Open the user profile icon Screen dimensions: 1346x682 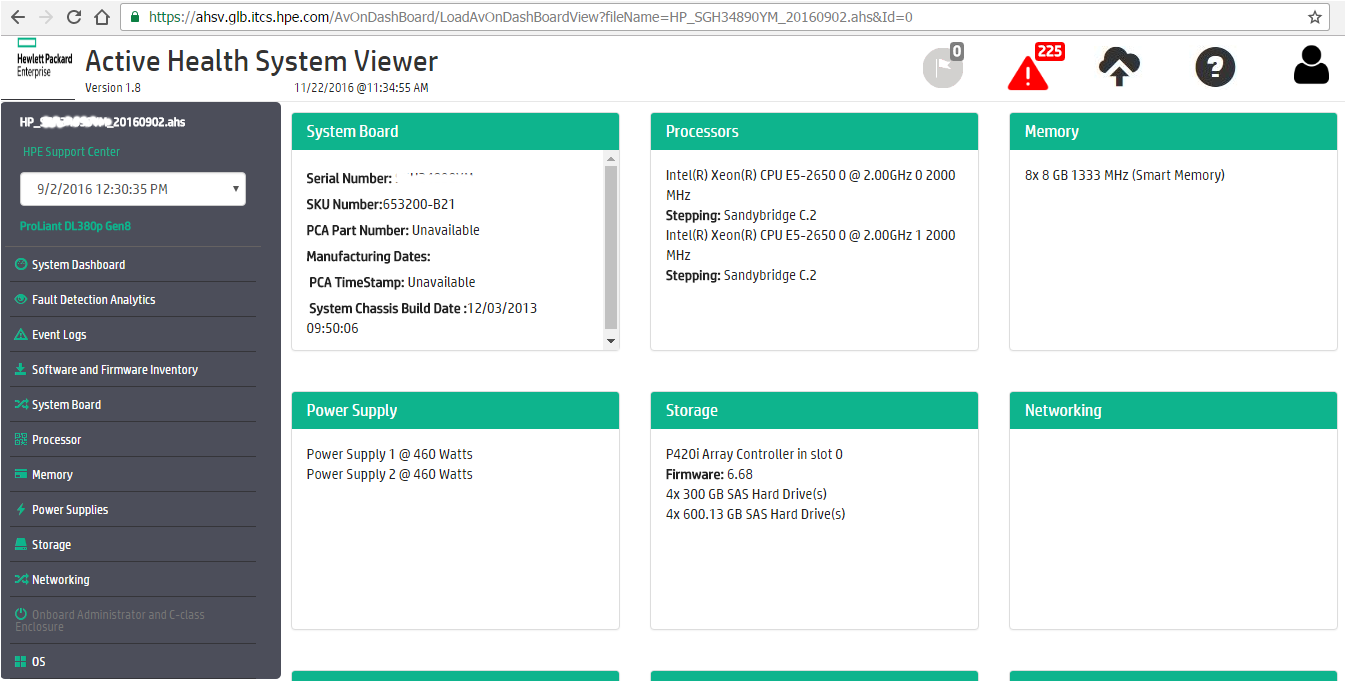pyautogui.click(x=1311, y=65)
